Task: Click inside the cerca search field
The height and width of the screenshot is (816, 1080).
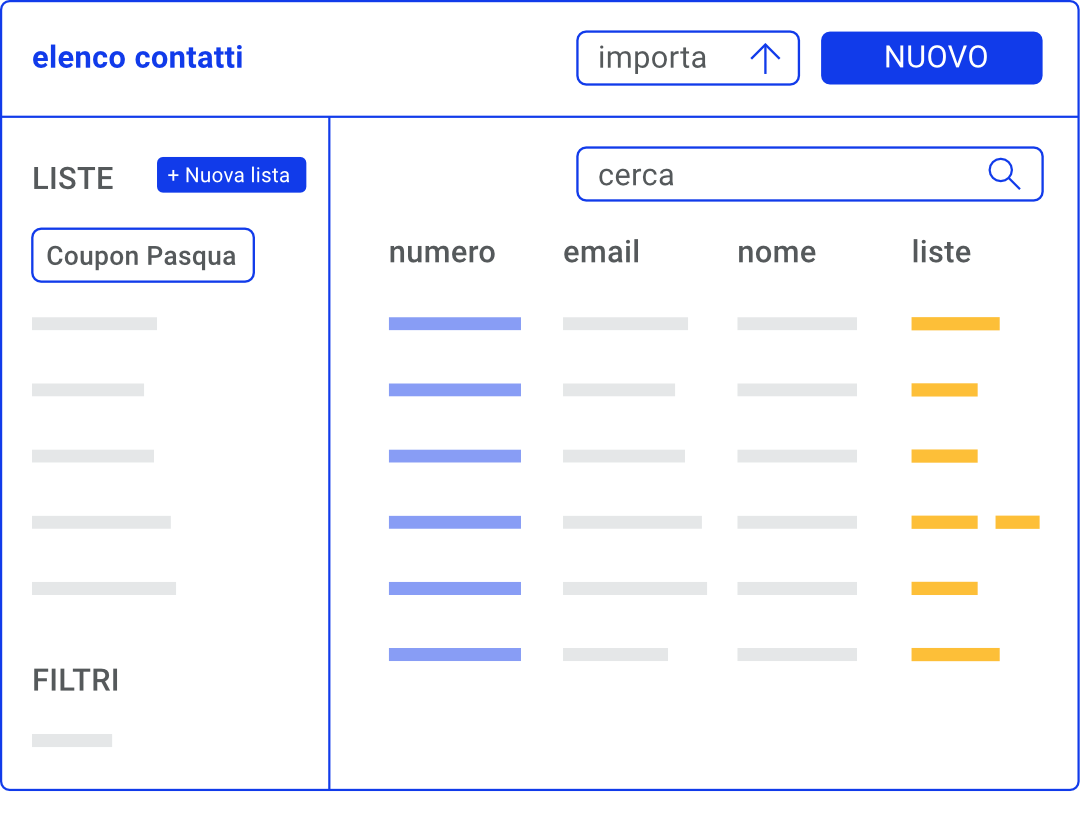Action: click(x=780, y=174)
